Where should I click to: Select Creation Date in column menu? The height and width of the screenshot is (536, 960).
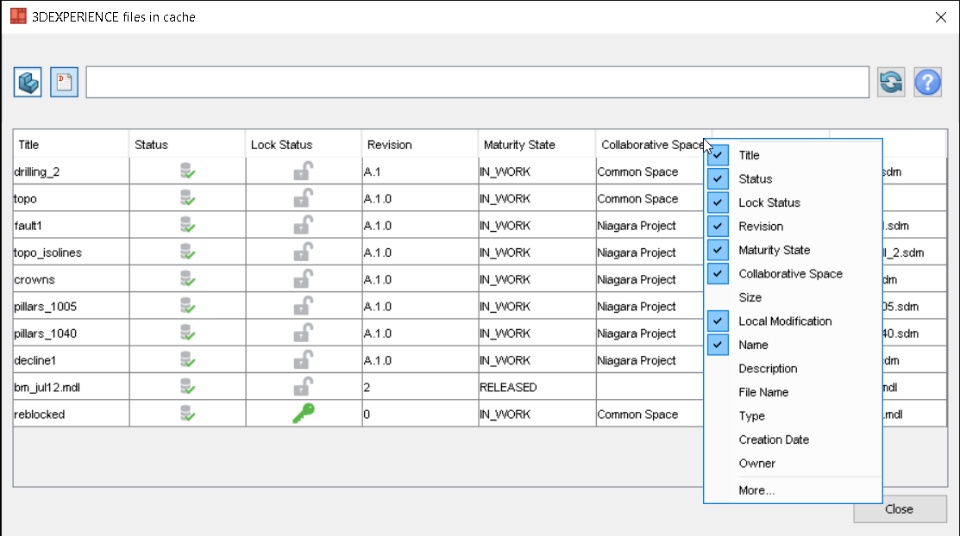pyautogui.click(x=773, y=440)
